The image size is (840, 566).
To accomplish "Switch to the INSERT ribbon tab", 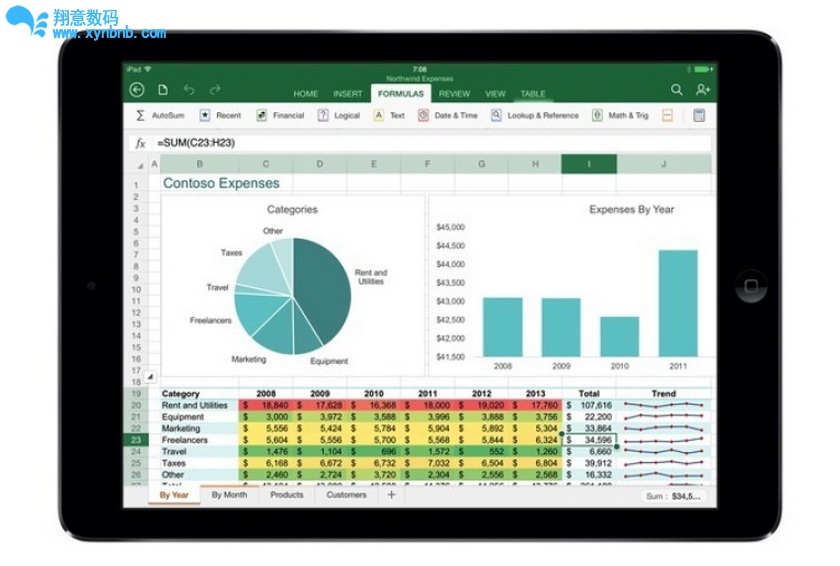I will tap(347, 94).
